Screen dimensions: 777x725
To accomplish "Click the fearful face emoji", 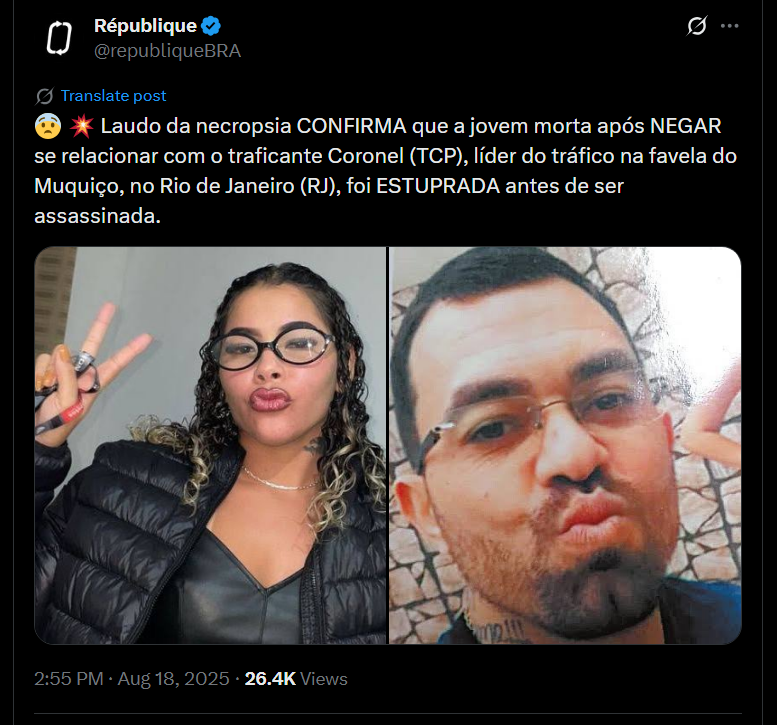I will 48,126.
